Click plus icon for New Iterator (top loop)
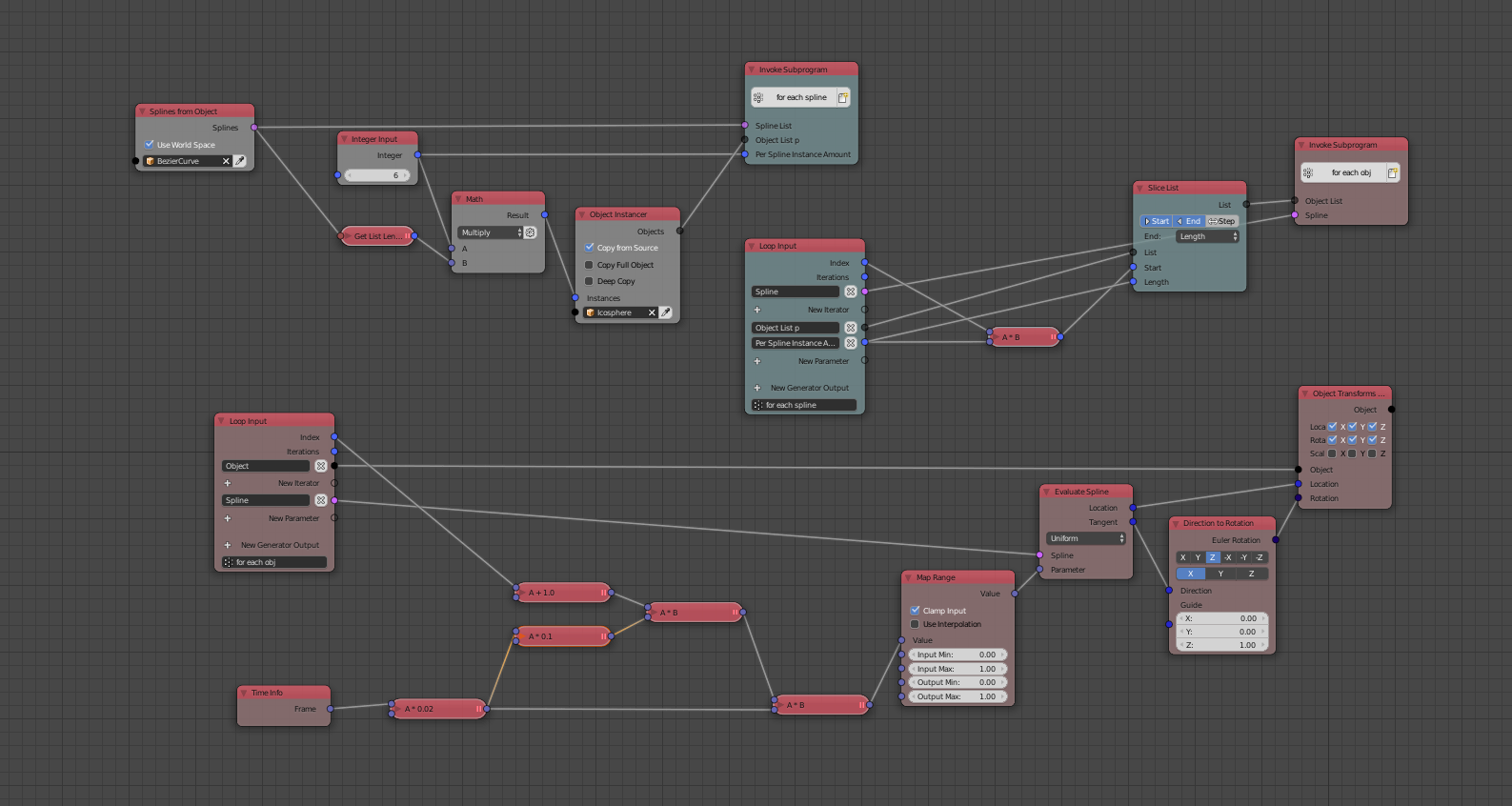 [757, 310]
